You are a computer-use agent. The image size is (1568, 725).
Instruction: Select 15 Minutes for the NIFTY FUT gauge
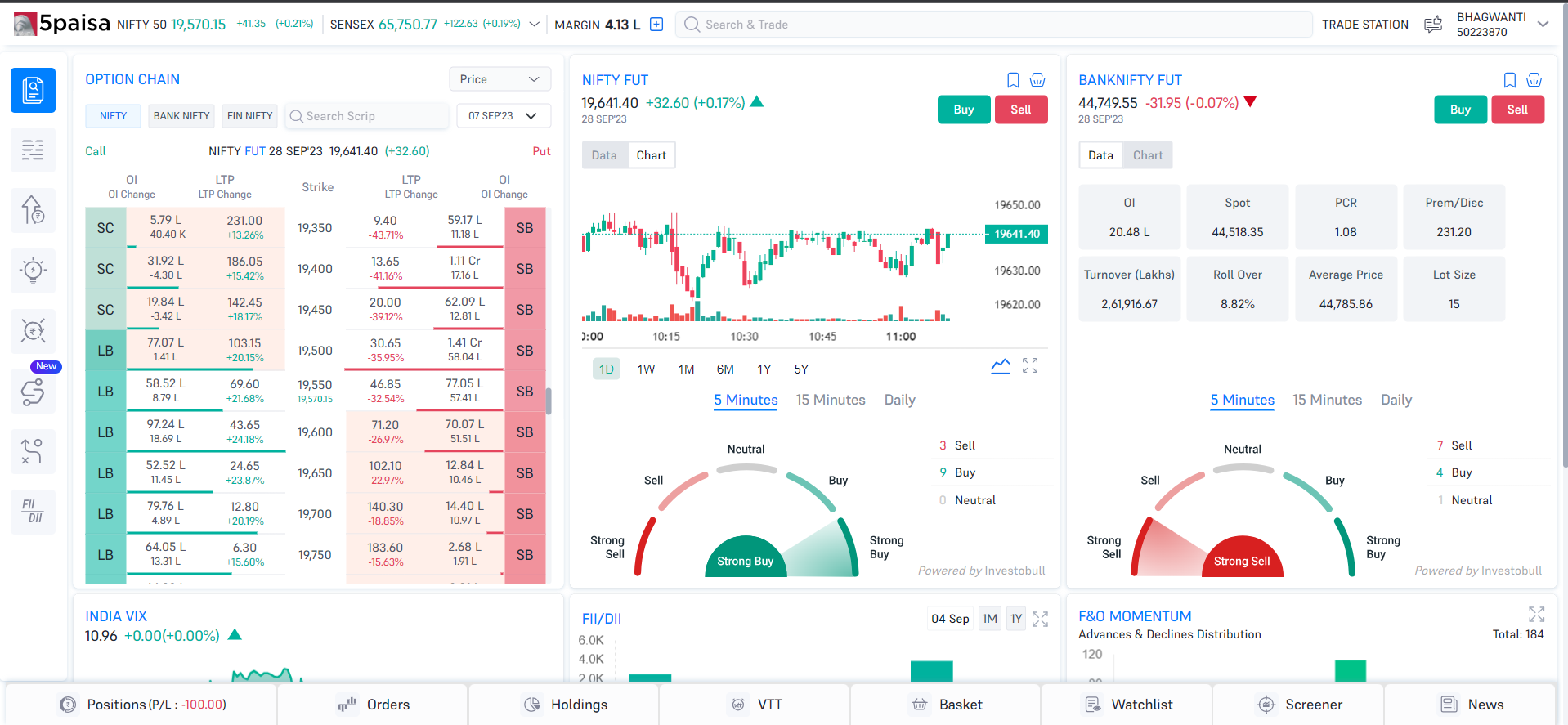pyautogui.click(x=831, y=400)
